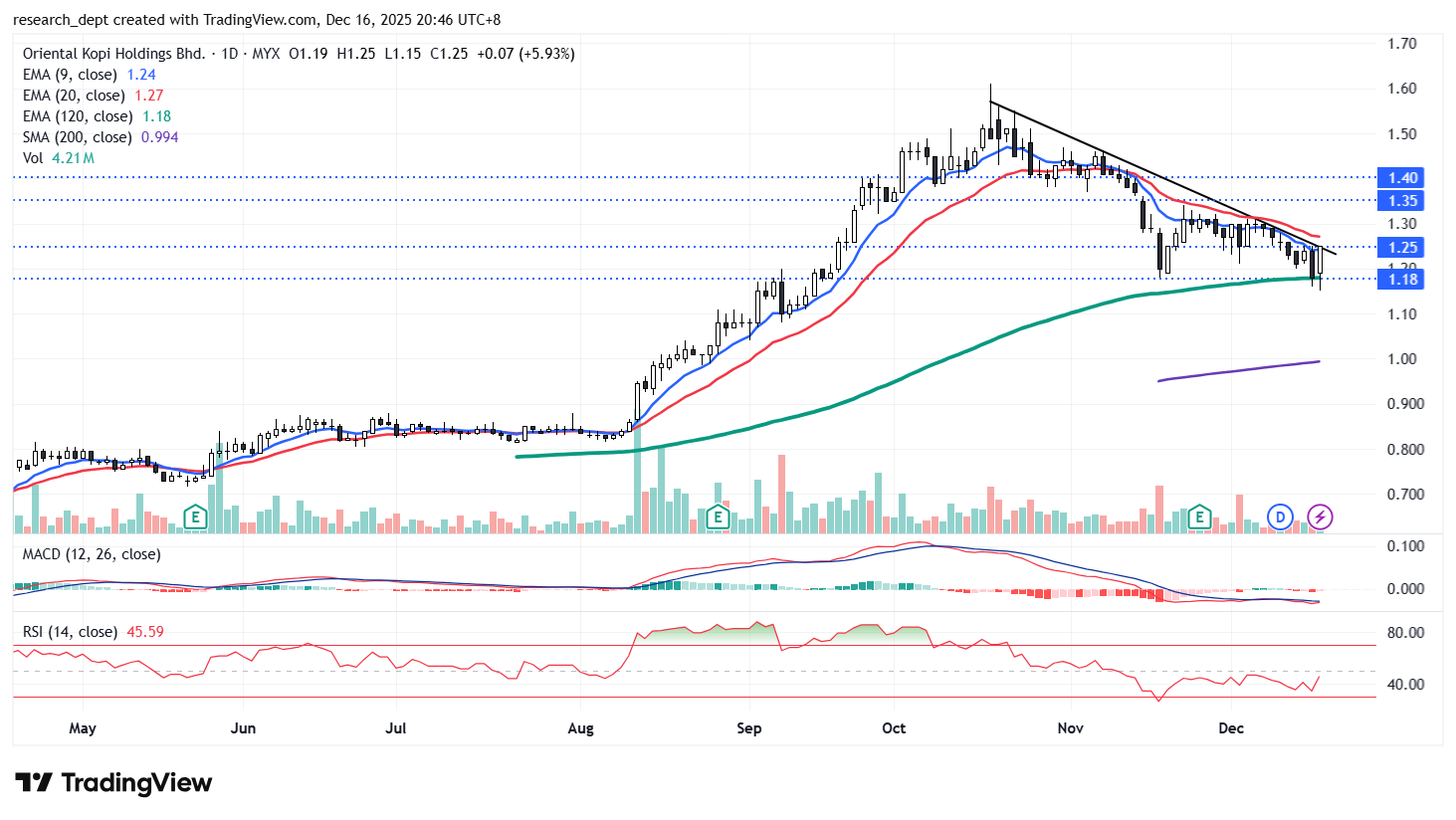Screen dimensions: 1456x820
Task: Select the SMA (200, close) indicator legend
Action: (x=78, y=137)
